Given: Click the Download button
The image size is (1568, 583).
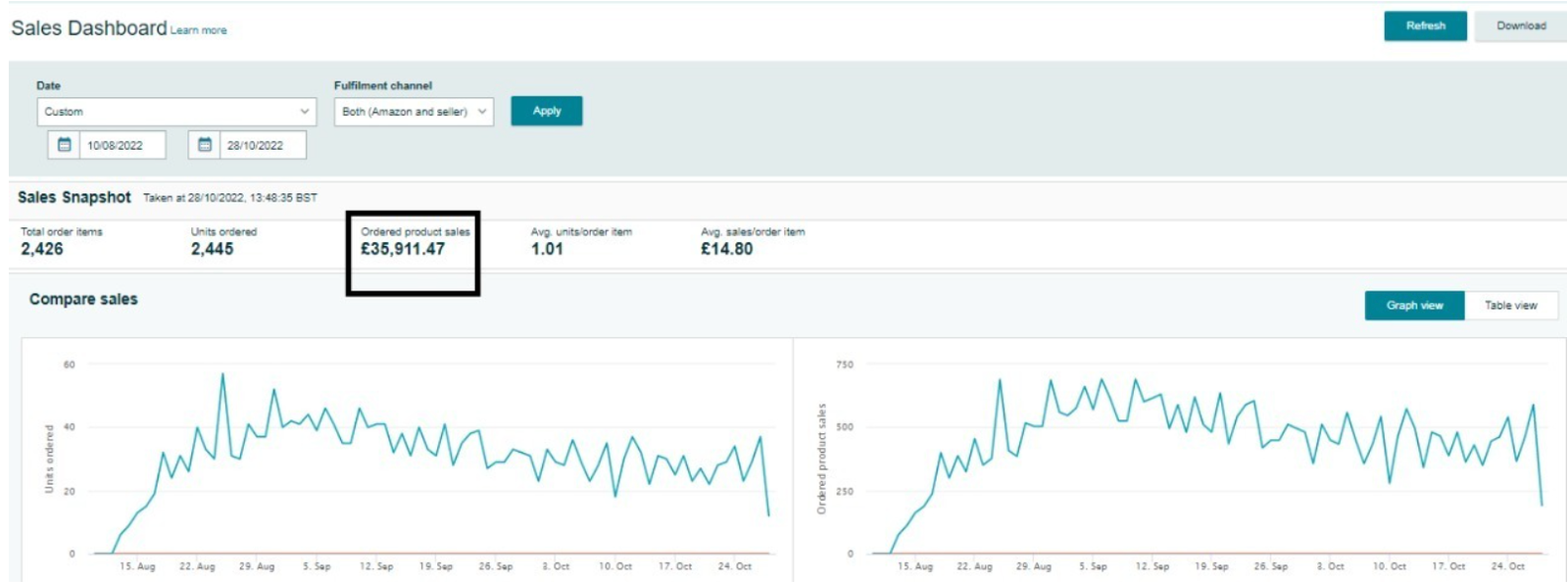Looking at the screenshot, I should pyautogui.click(x=1521, y=25).
